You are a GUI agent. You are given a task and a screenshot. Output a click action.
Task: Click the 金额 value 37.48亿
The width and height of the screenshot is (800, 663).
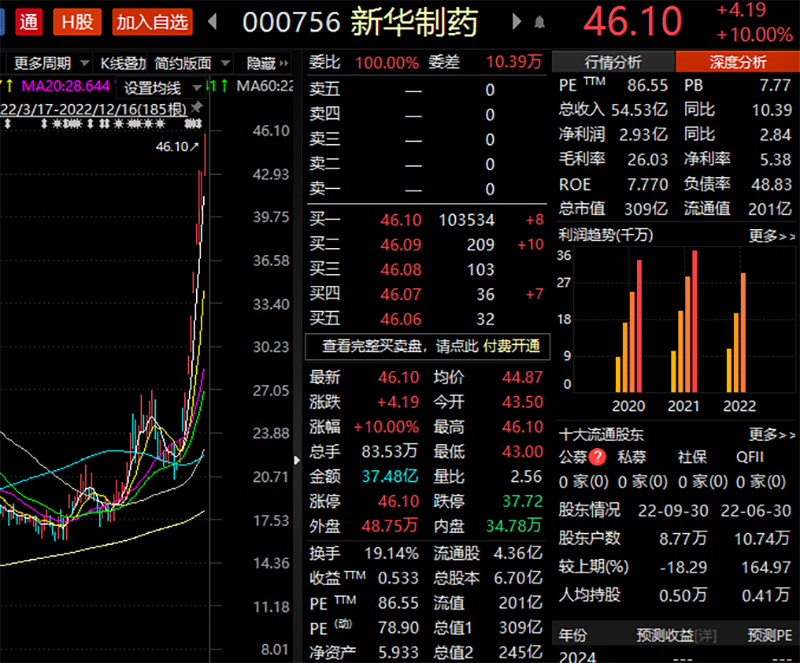coord(390,476)
